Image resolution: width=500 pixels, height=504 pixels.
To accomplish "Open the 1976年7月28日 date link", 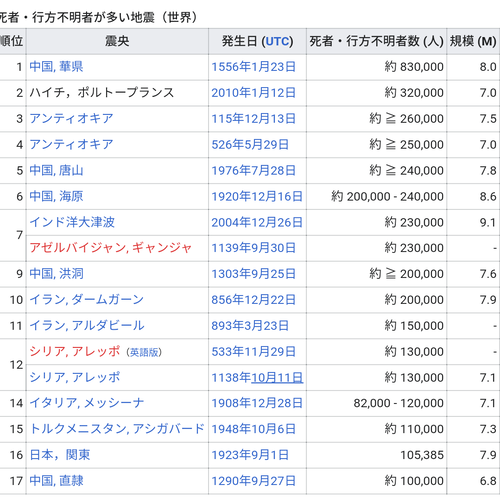I will [253, 170].
